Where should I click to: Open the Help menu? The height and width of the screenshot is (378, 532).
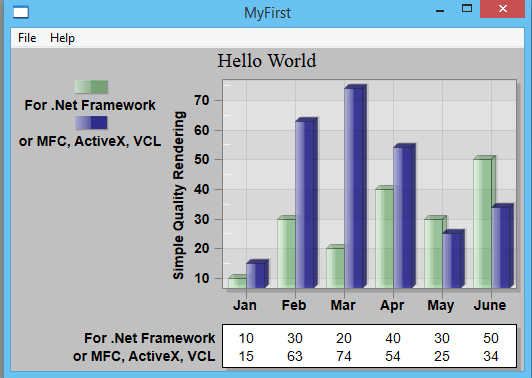tap(62, 38)
